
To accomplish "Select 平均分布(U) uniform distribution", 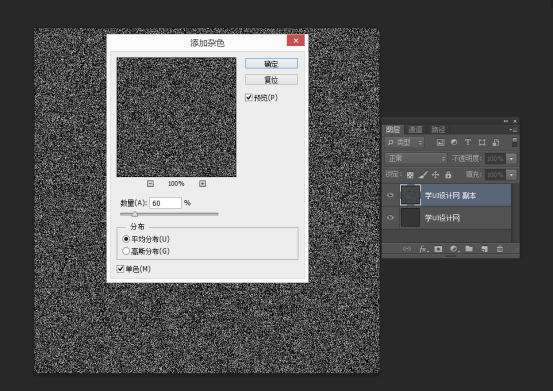I will point(126,239).
